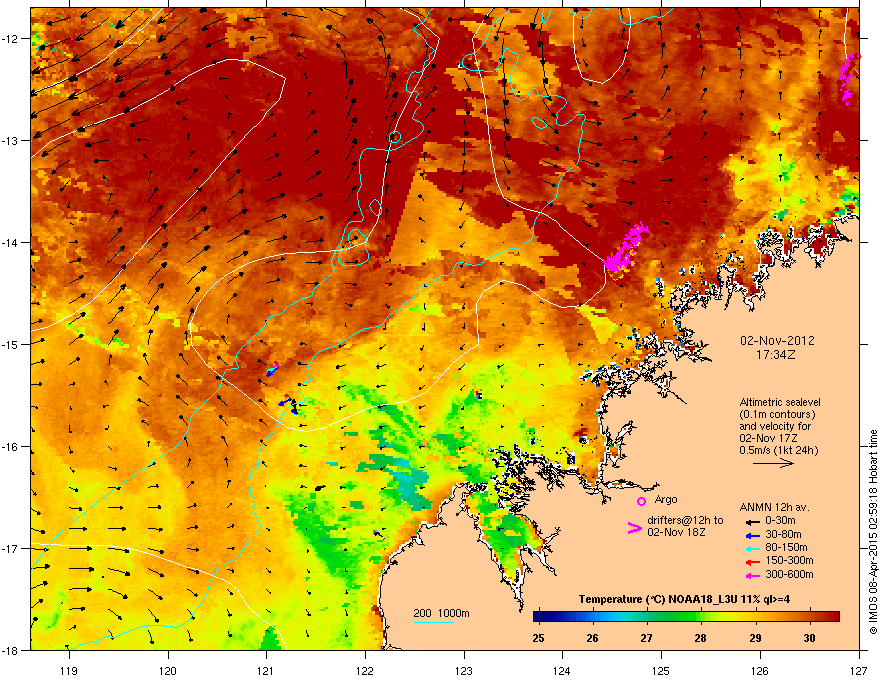Click the '0.5m/s (1kt 24h)' text
Screen dimensions: 880x680
point(778,451)
